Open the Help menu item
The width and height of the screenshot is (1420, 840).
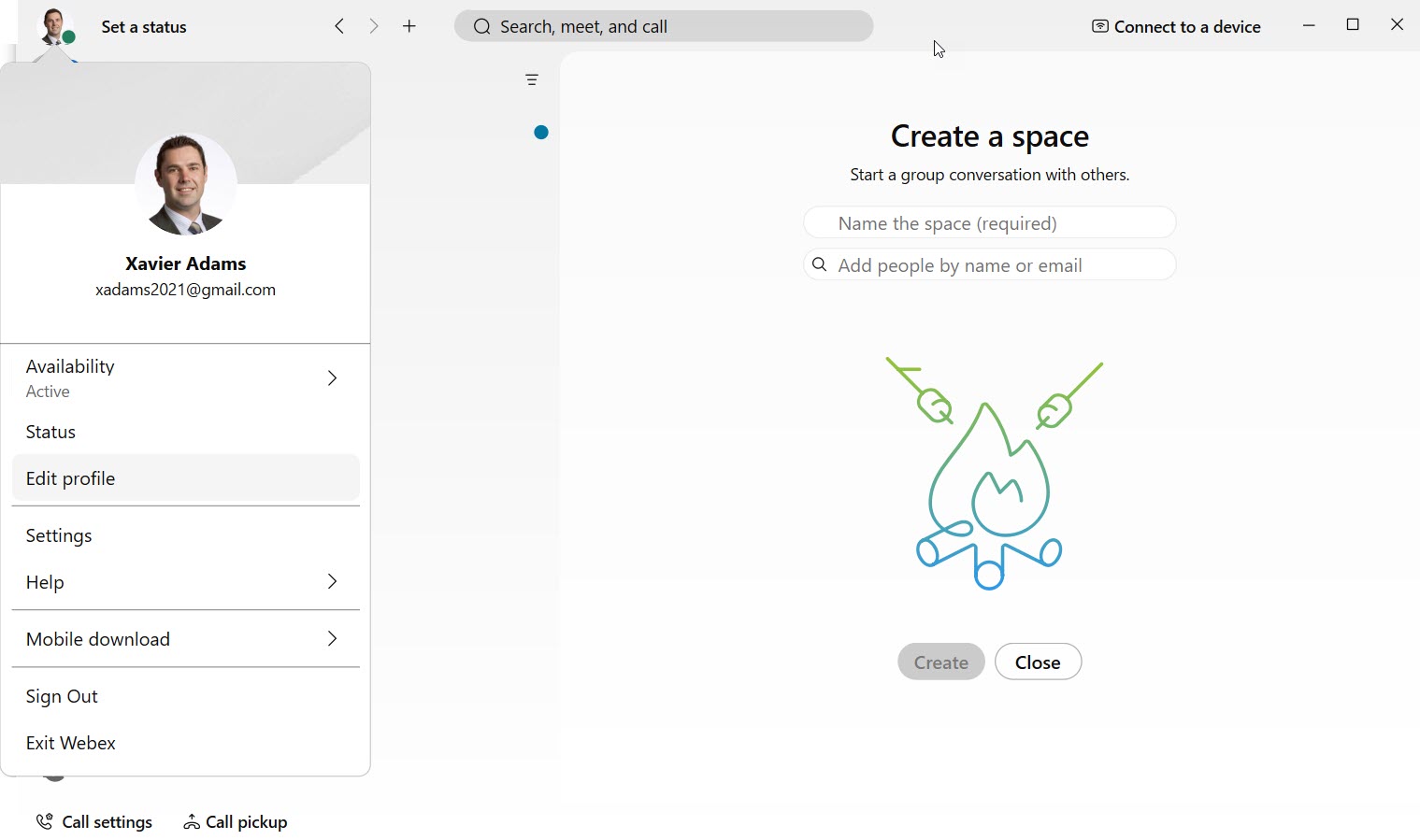(185, 582)
